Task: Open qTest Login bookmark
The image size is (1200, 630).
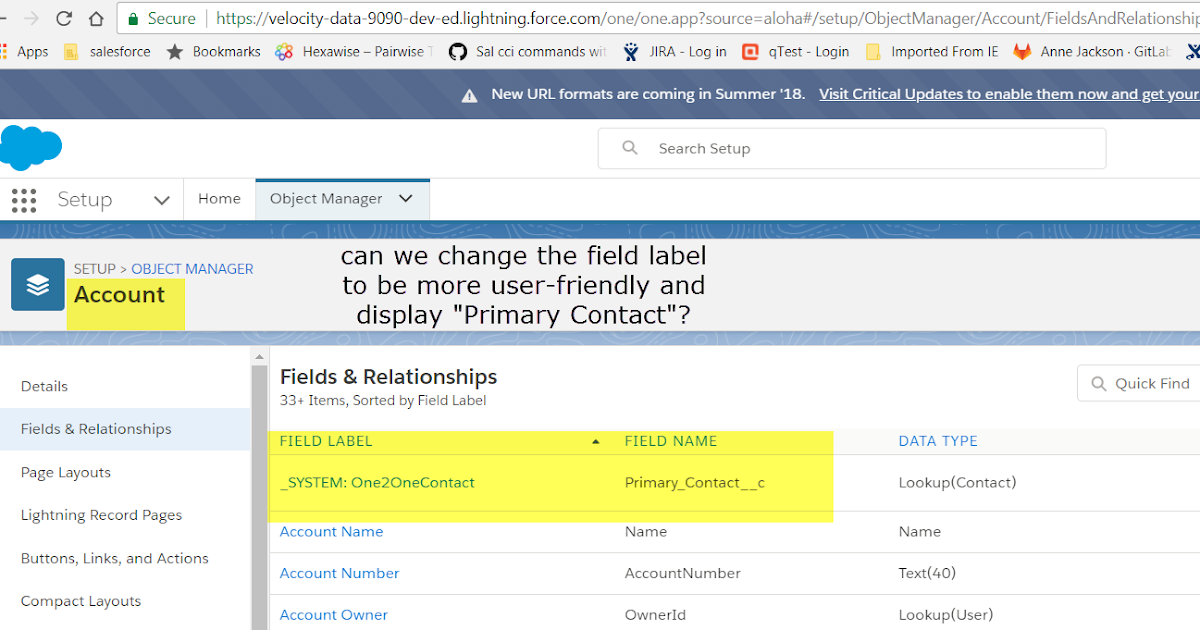Action: (795, 52)
